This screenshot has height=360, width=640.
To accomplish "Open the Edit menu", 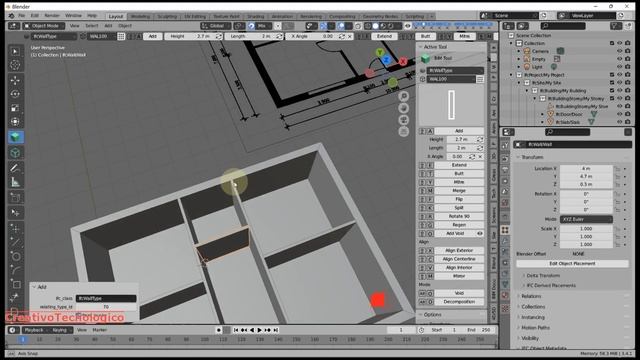I will click(35, 16).
